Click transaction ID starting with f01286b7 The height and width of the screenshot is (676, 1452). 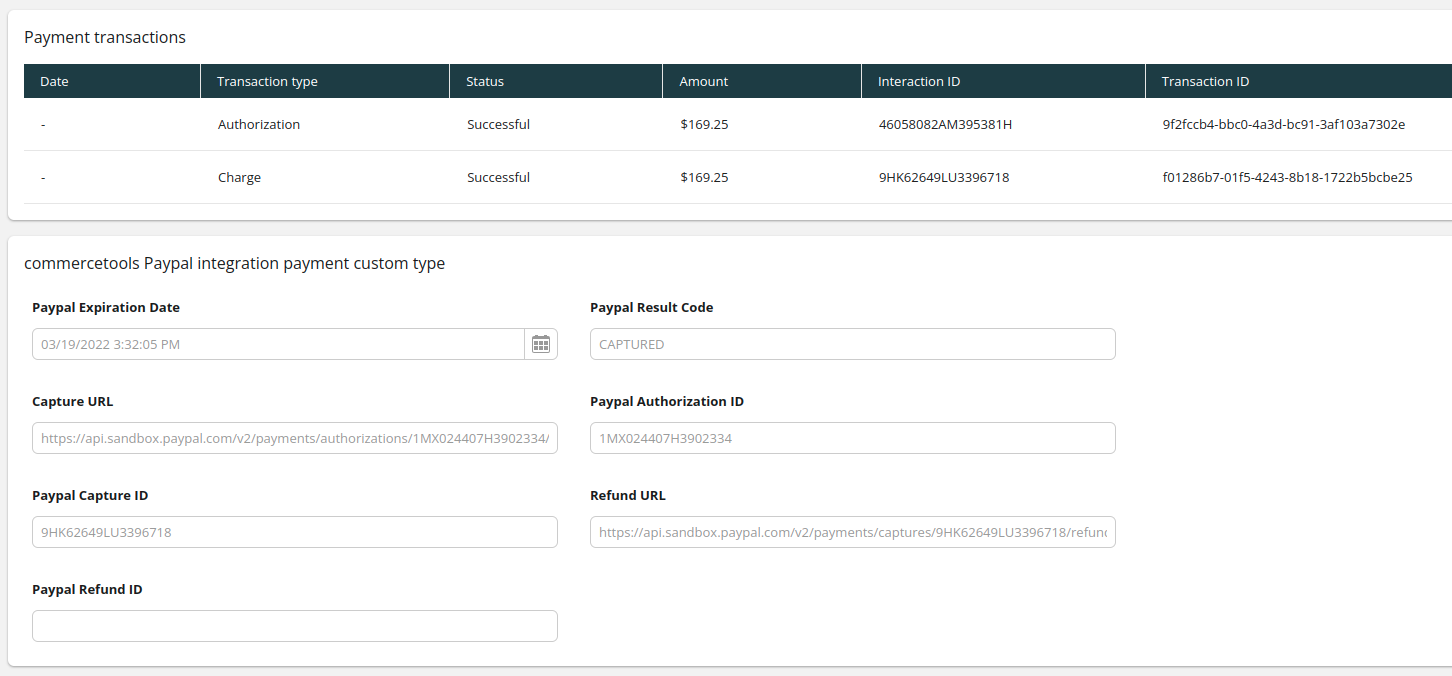(1286, 178)
